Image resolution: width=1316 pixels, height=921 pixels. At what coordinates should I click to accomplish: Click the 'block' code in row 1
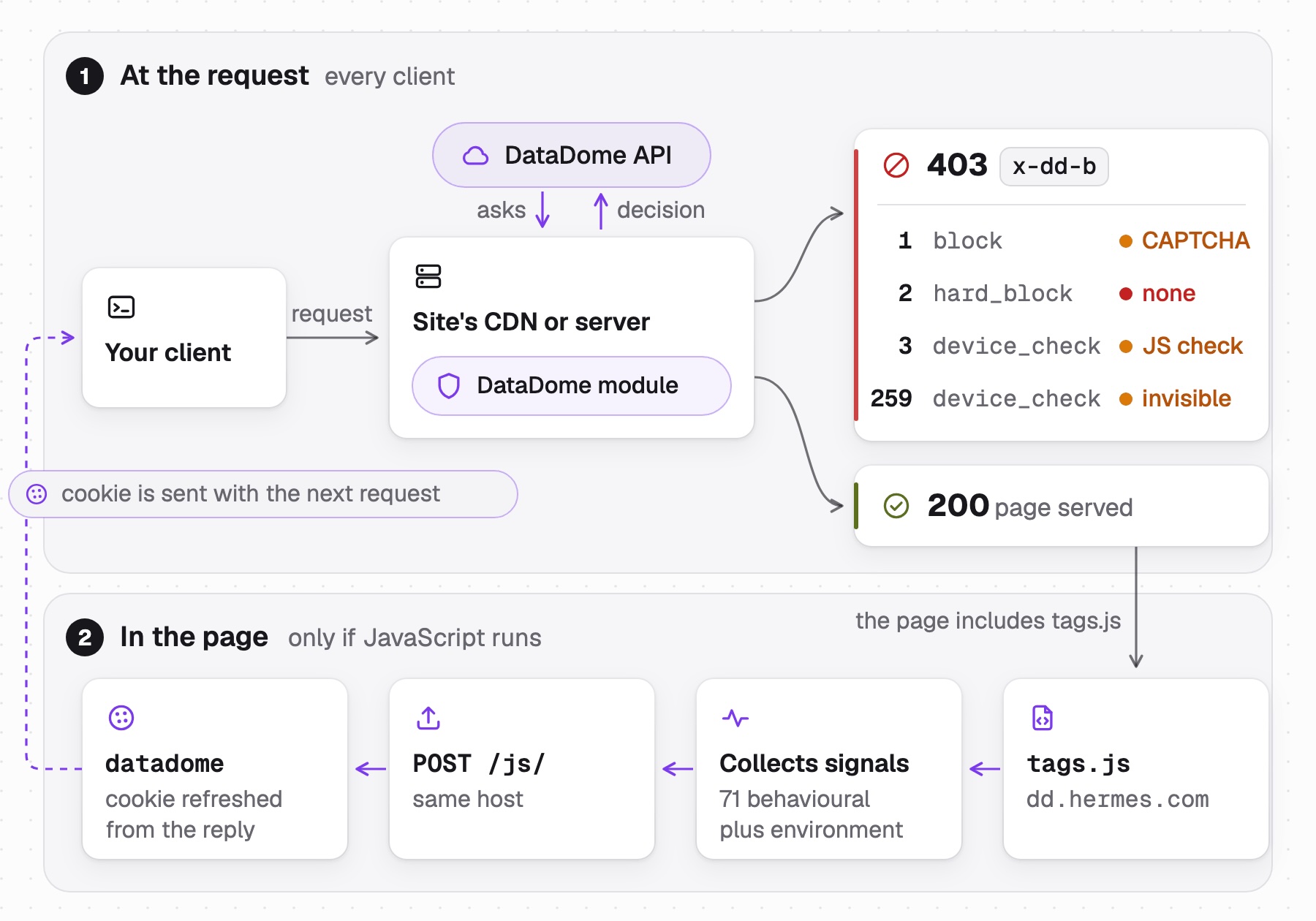(967, 241)
